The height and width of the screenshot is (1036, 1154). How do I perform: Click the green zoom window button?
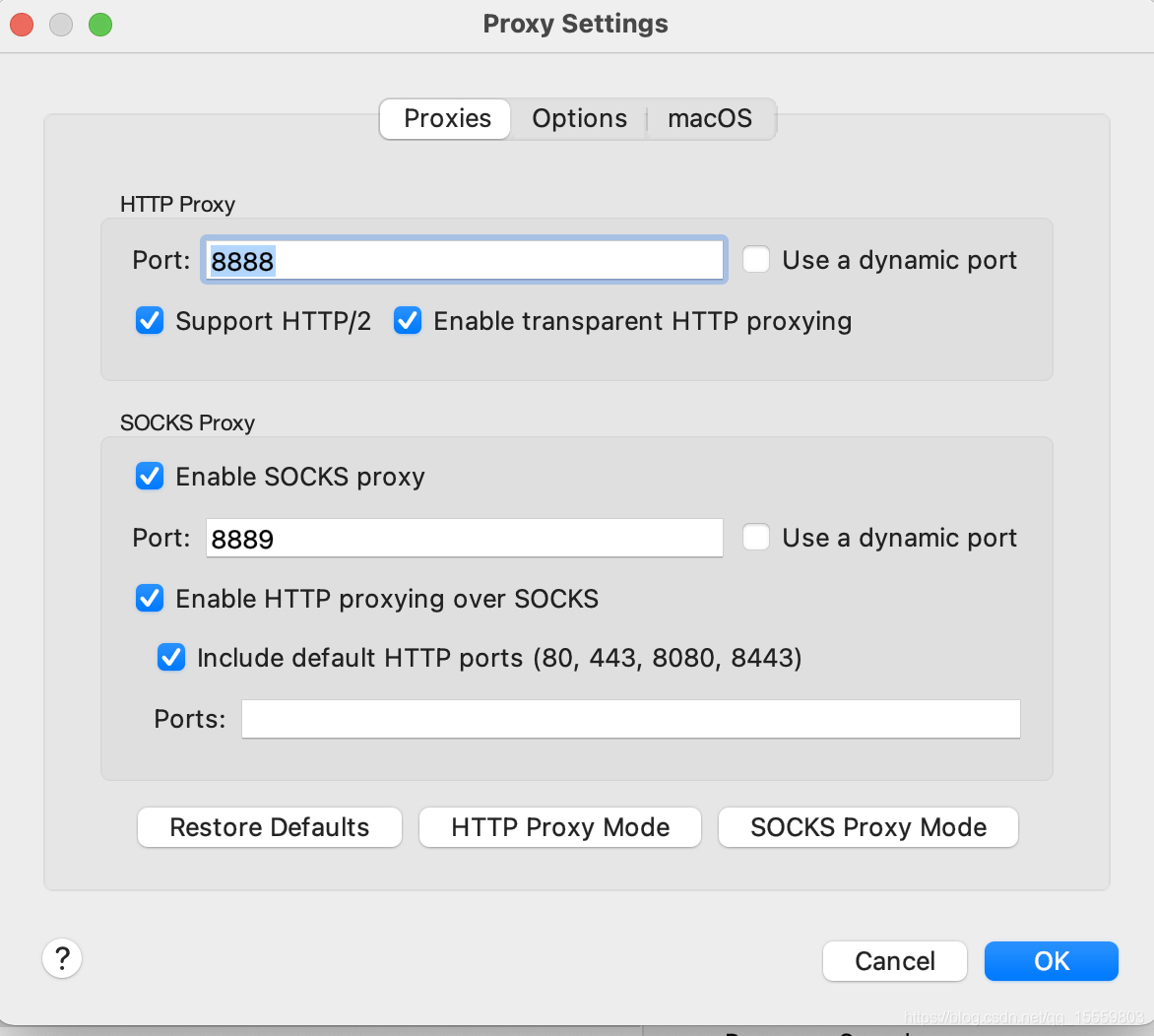tap(100, 25)
